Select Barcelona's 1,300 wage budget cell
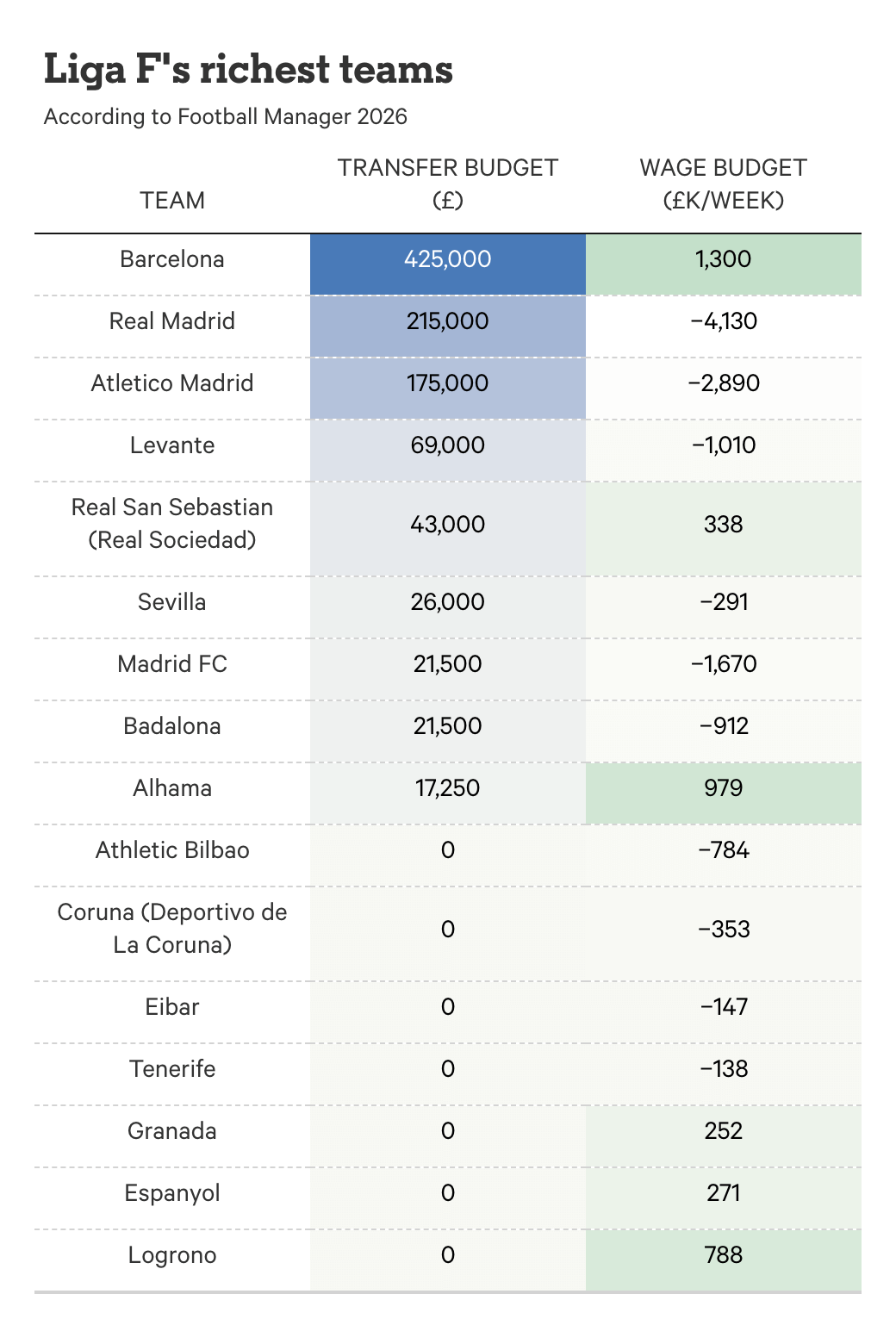 tap(723, 259)
